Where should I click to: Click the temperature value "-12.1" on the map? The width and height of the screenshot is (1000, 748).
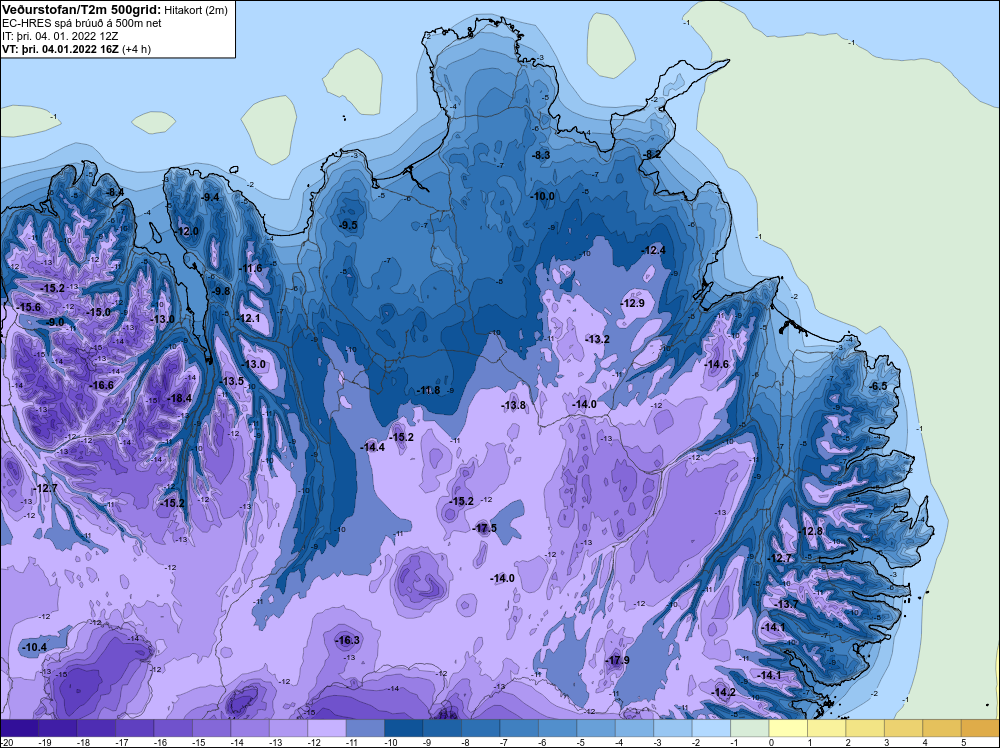(248, 318)
